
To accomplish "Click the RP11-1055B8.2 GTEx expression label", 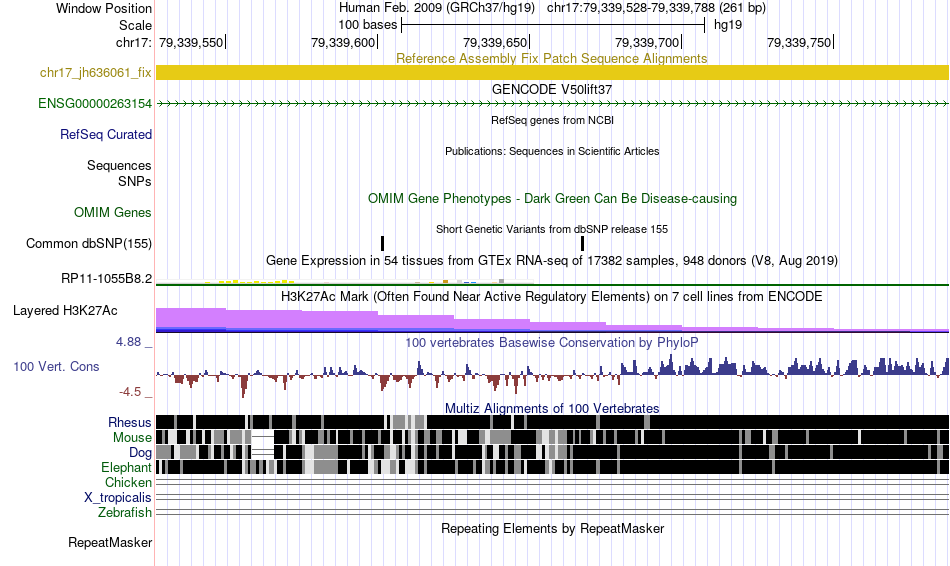I will pyautogui.click(x=107, y=279).
